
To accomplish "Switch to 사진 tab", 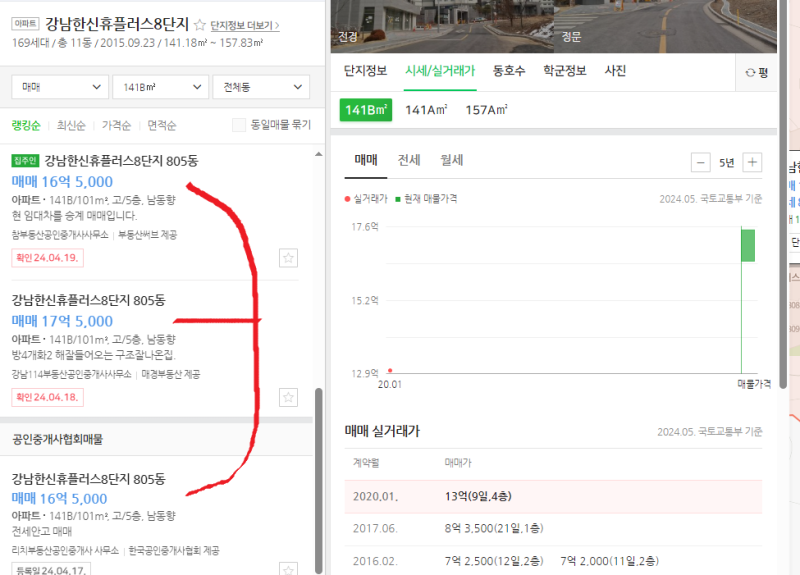I will (x=615, y=70).
